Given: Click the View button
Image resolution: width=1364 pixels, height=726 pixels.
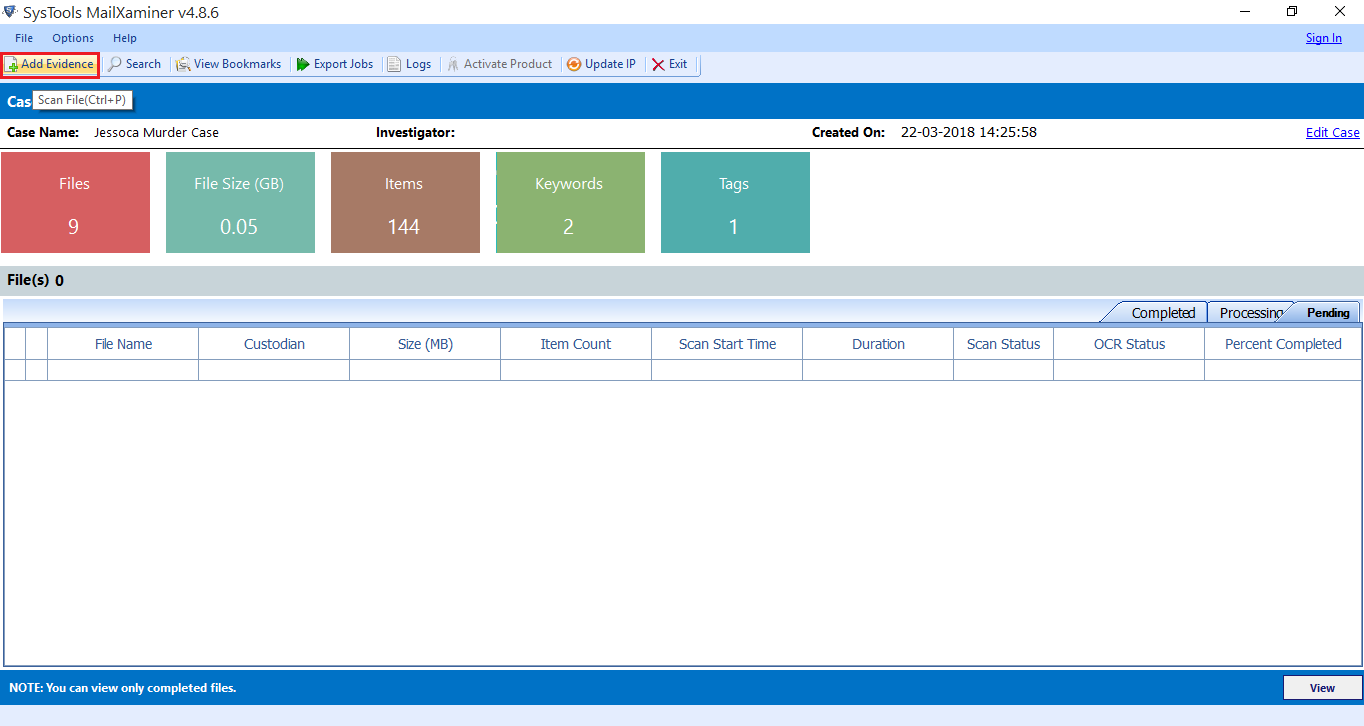Looking at the screenshot, I should pyautogui.click(x=1322, y=688).
